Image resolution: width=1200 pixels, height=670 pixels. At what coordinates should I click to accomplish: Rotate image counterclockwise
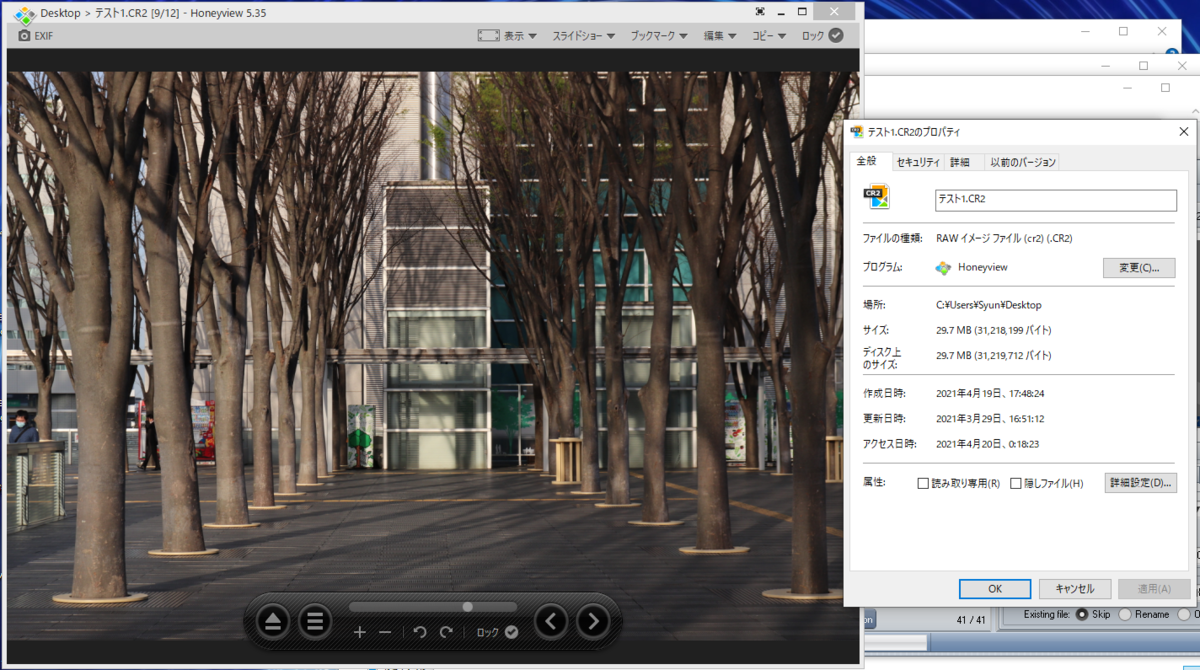click(420, 632)
